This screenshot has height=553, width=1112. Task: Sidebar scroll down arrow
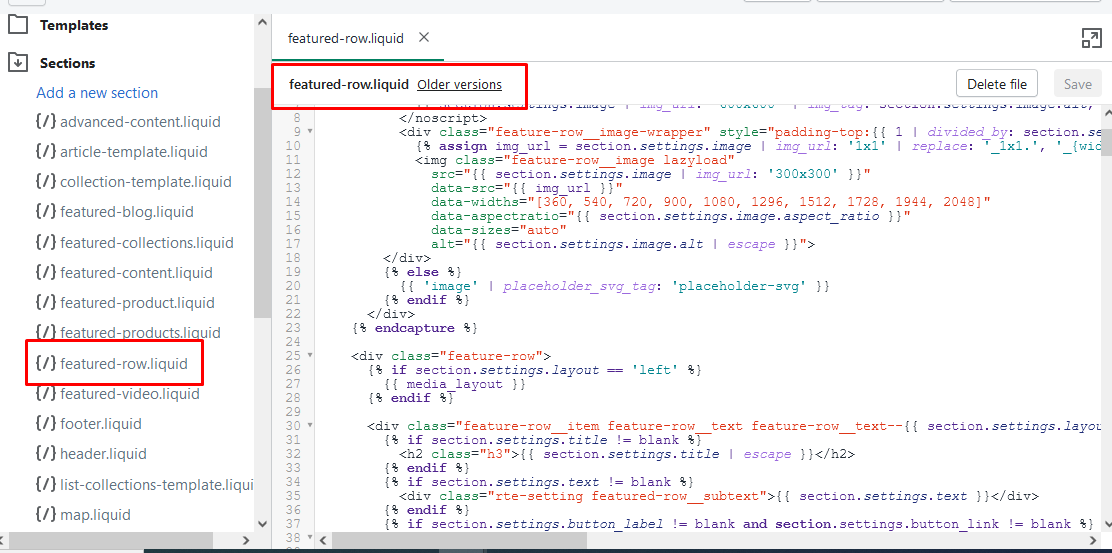coord(262,523)
